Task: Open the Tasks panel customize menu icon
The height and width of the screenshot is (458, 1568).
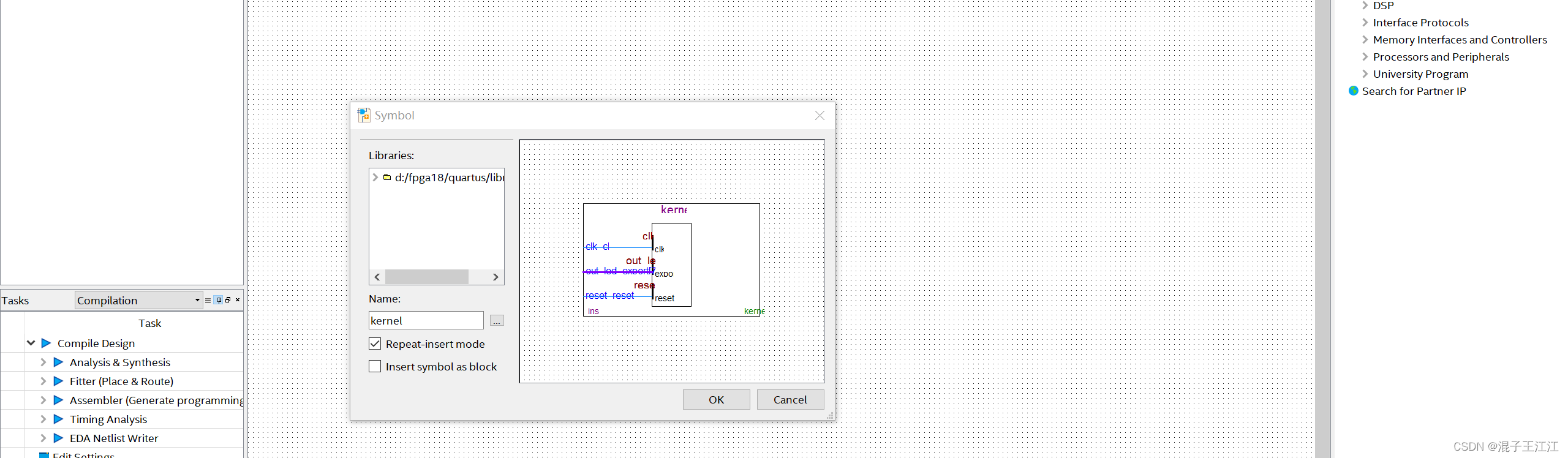Action: (208, 300)
